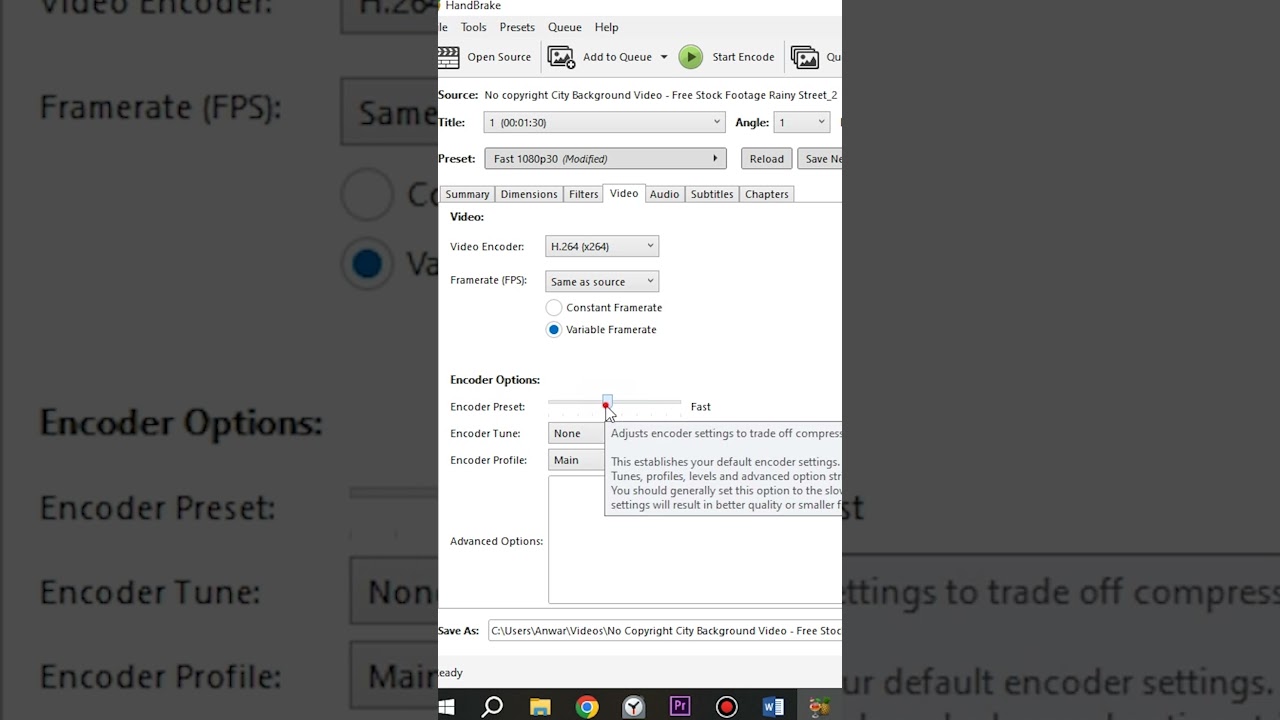Screen dimensions: 1280x720
Task: Click the source file name text
Action: pyautogui.click(x=660, y=95)
